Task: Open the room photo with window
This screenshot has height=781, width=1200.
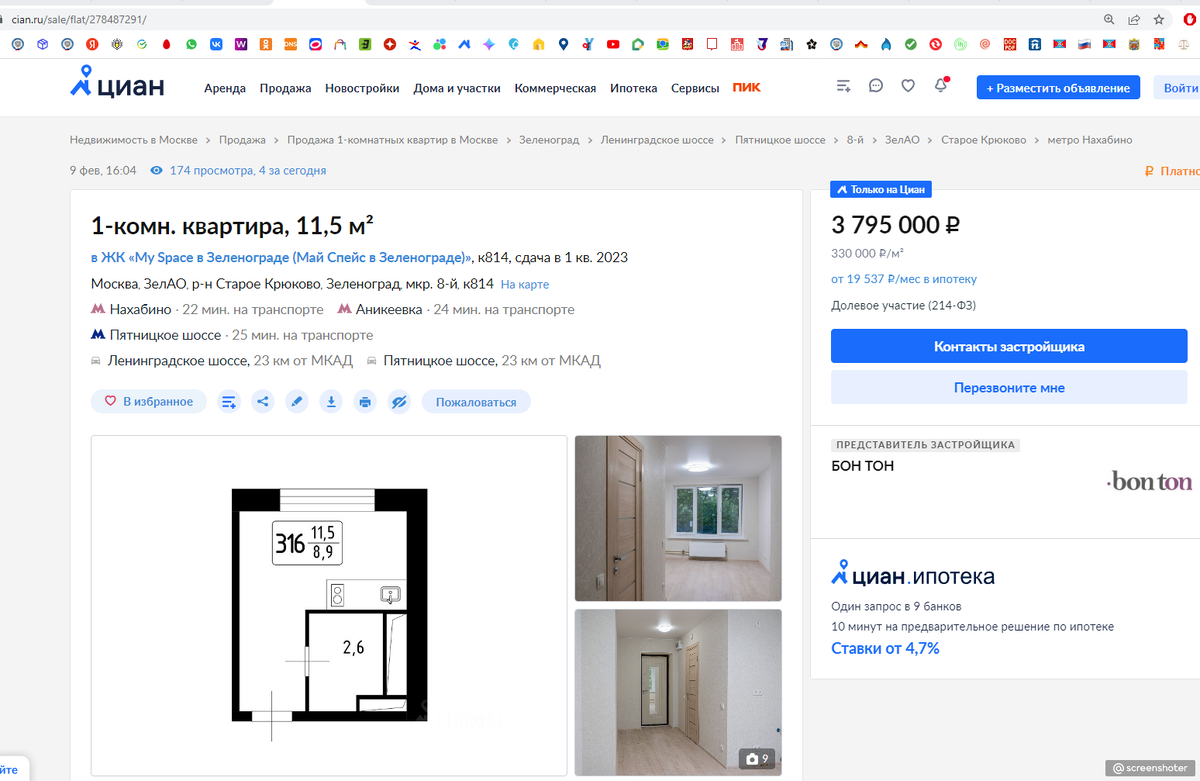Action: [678, 518]
